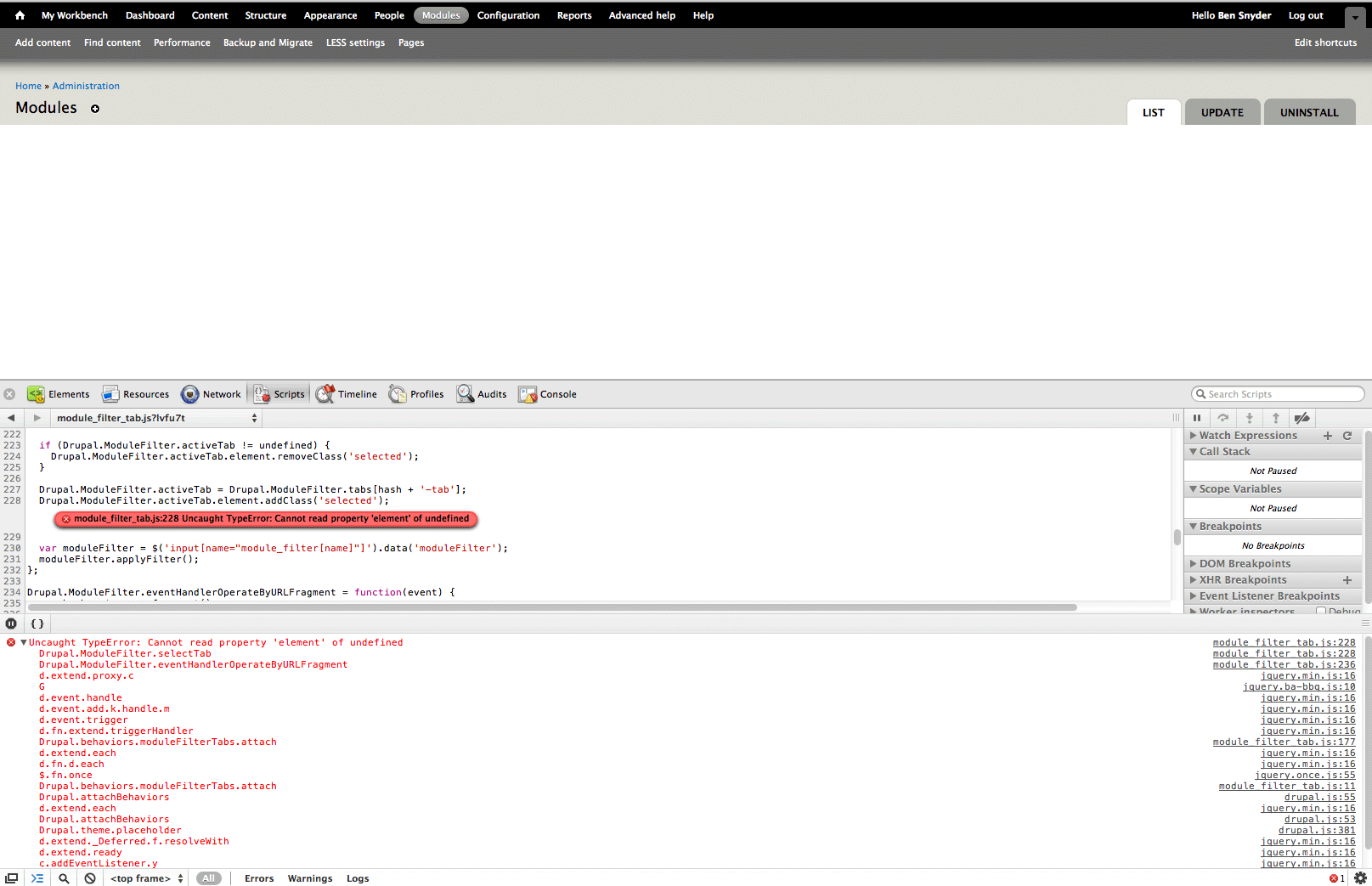Toggle the Debug checkbox for Worker inspectors

(1321, 611)
